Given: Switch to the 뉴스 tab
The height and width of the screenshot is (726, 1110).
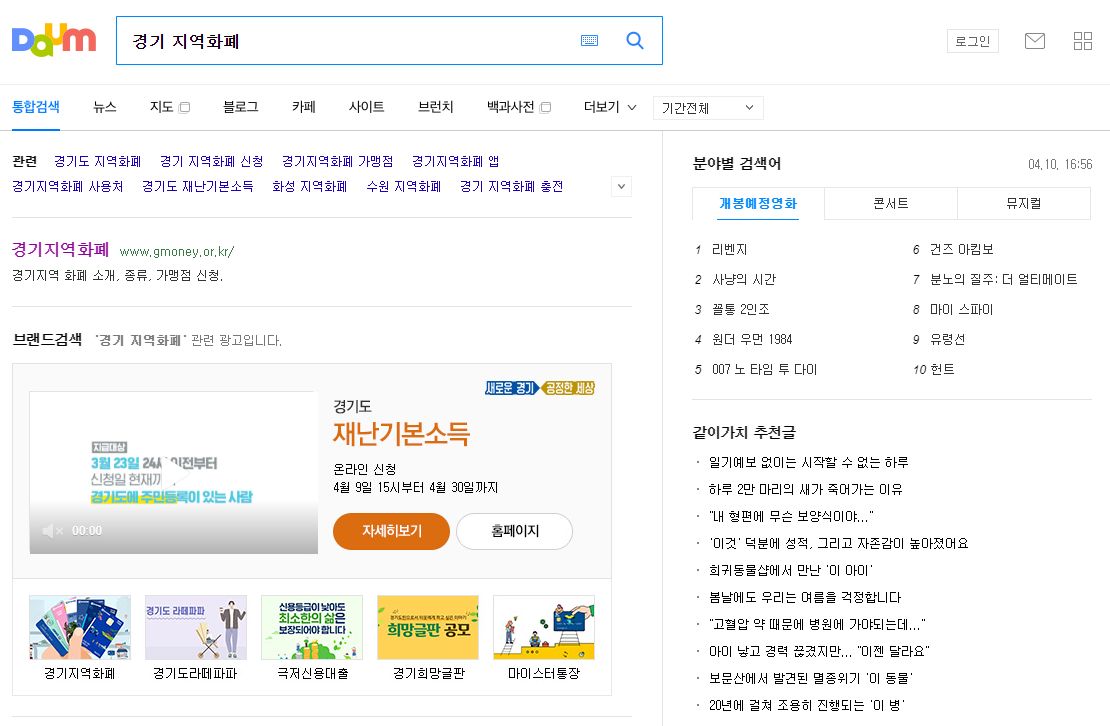Looking at the screenshot, I should pyautogui.click(x=105, y=107).
